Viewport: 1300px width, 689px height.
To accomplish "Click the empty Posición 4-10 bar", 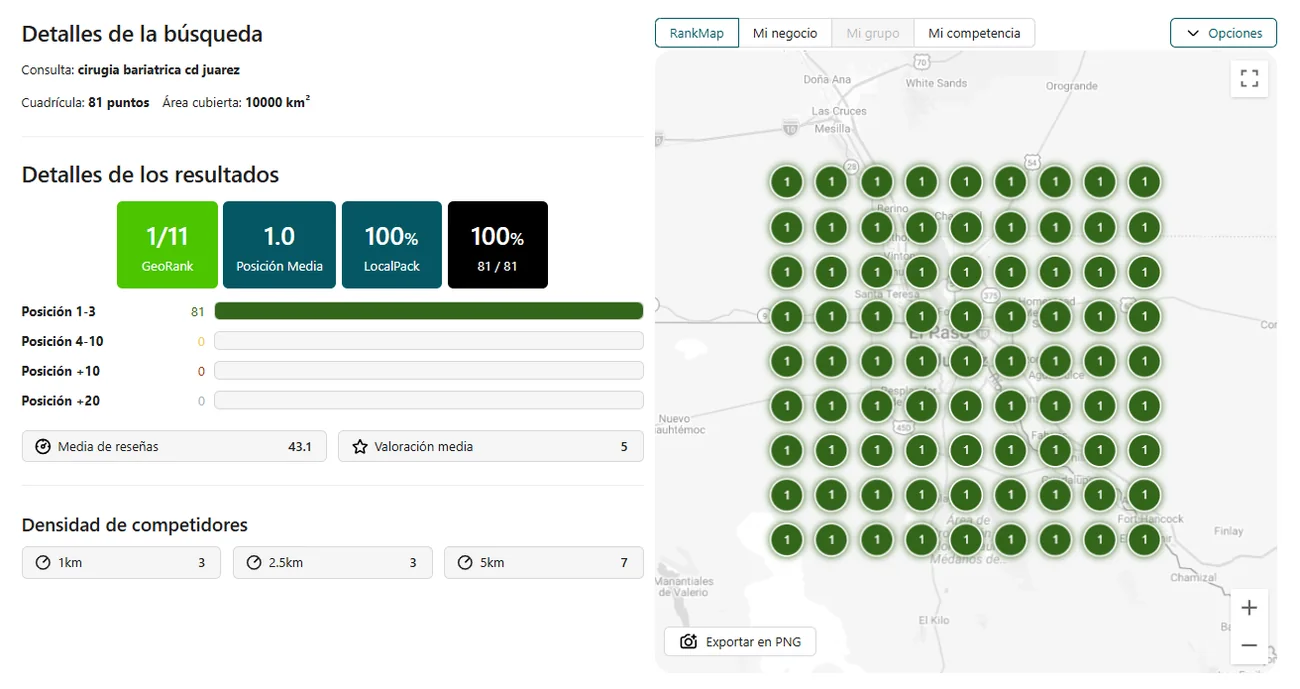I will point(429,341).
